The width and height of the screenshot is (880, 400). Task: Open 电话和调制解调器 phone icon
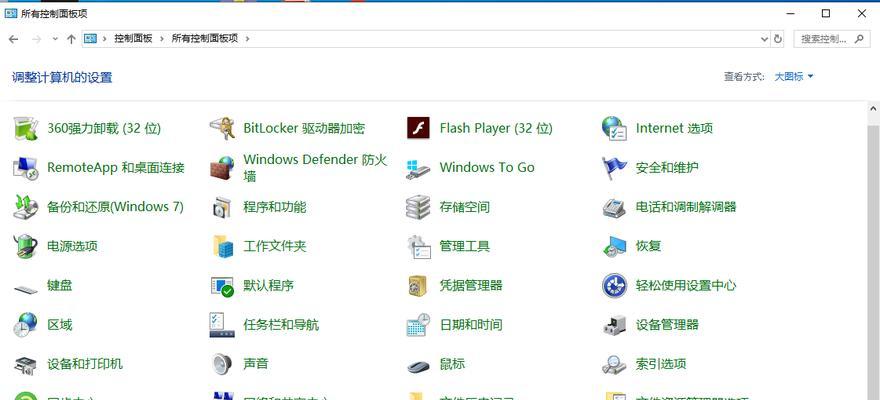[x=614, y=207]
